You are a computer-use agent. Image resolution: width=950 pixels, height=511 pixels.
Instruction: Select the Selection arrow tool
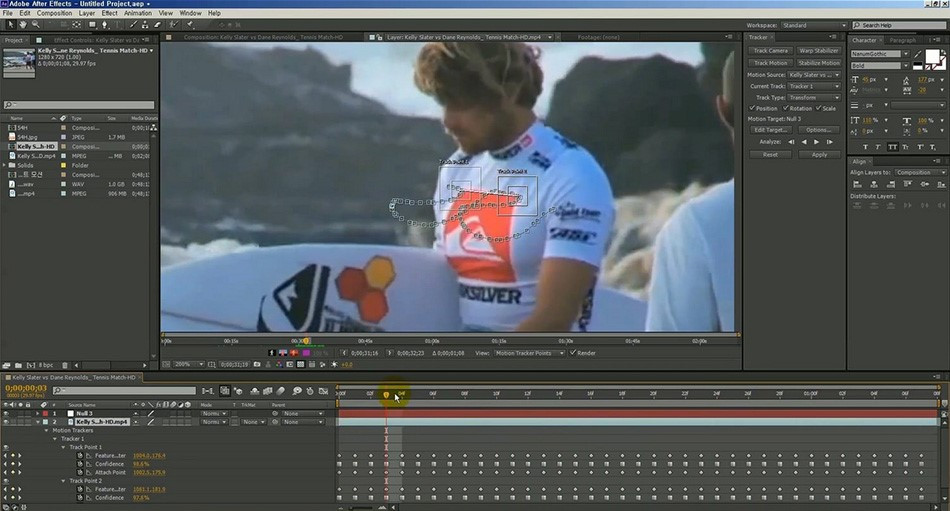[11, 25]
